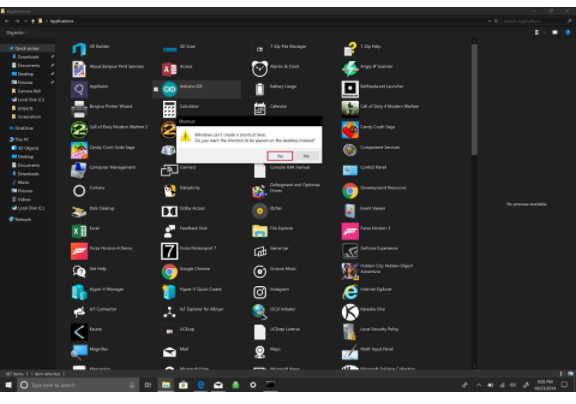Refresh the Applications folder view
Screen dimensions: 576x404
tap(496, 21)
